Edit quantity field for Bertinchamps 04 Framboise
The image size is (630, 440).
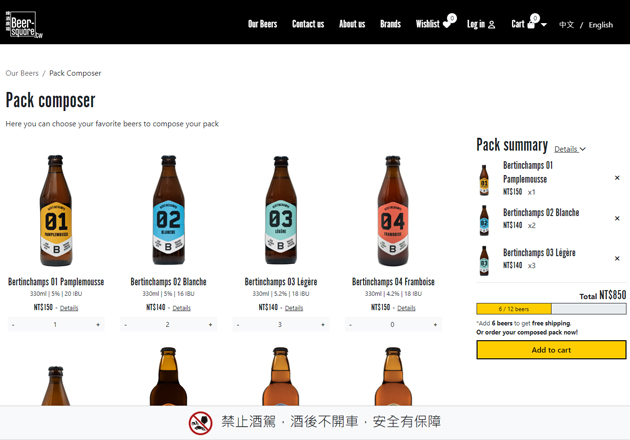393,325
